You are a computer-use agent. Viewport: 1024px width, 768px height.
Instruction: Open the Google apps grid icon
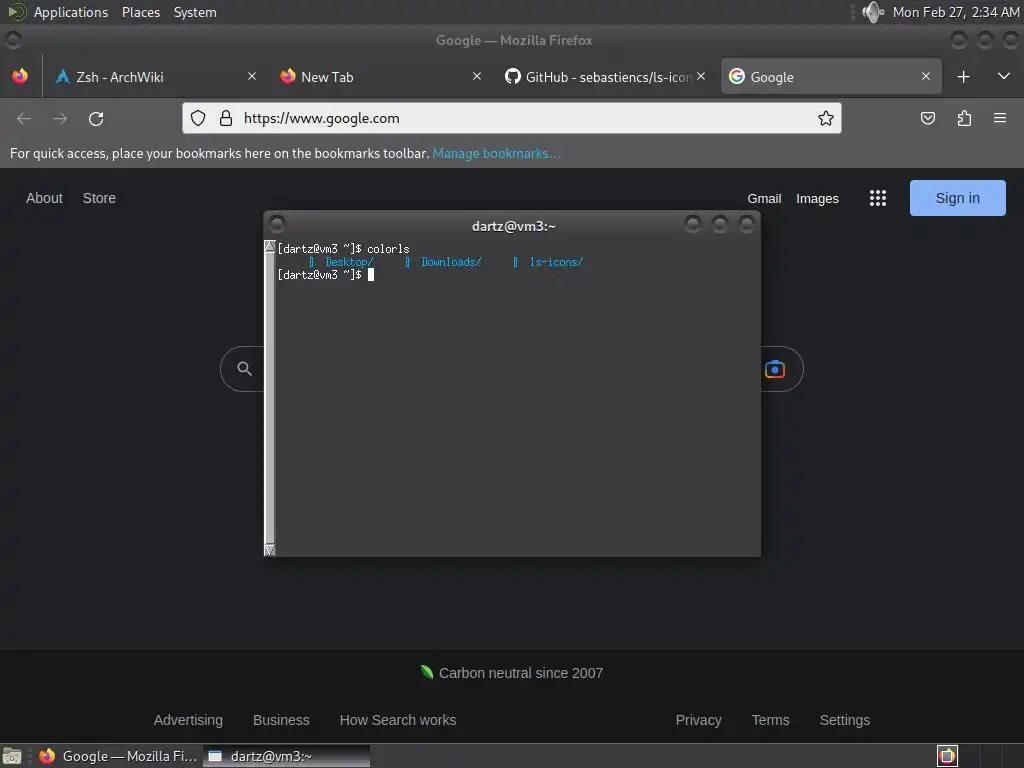[878, 198]
